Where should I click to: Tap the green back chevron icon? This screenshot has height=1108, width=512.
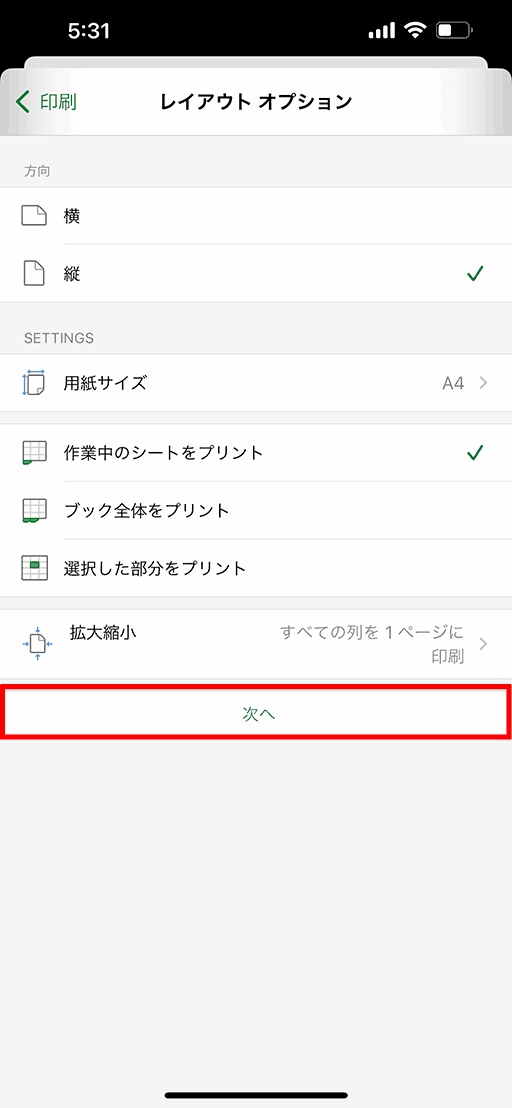click(x=23, y=102)
